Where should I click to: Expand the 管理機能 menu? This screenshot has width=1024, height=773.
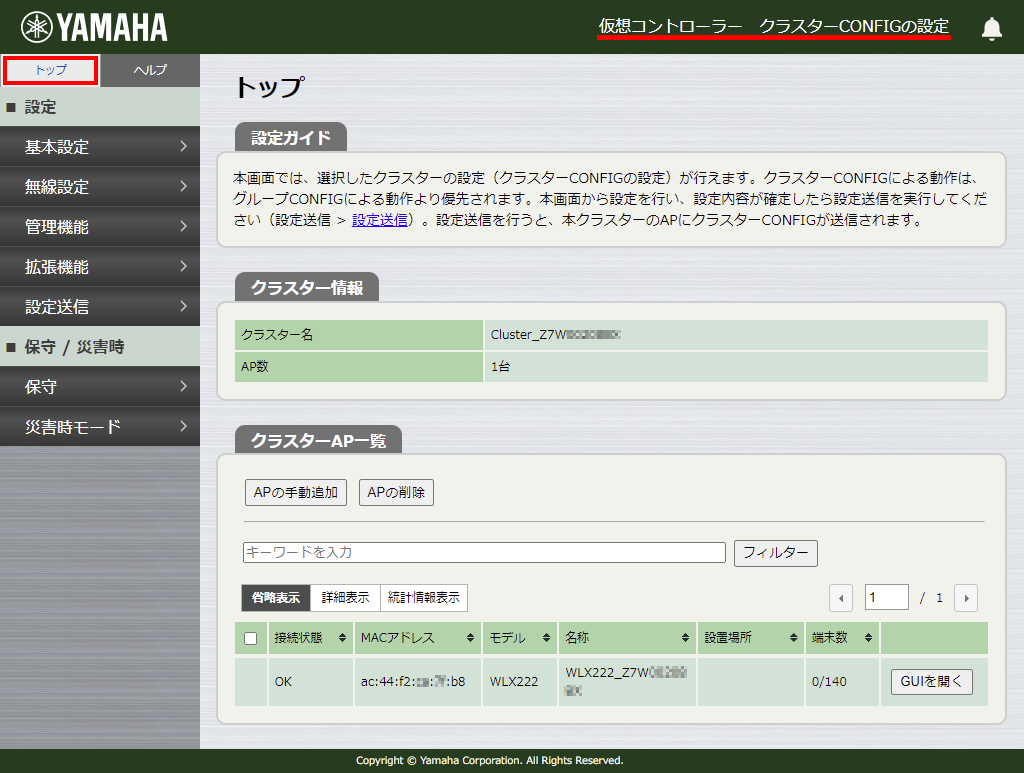(x=100, y=227)
